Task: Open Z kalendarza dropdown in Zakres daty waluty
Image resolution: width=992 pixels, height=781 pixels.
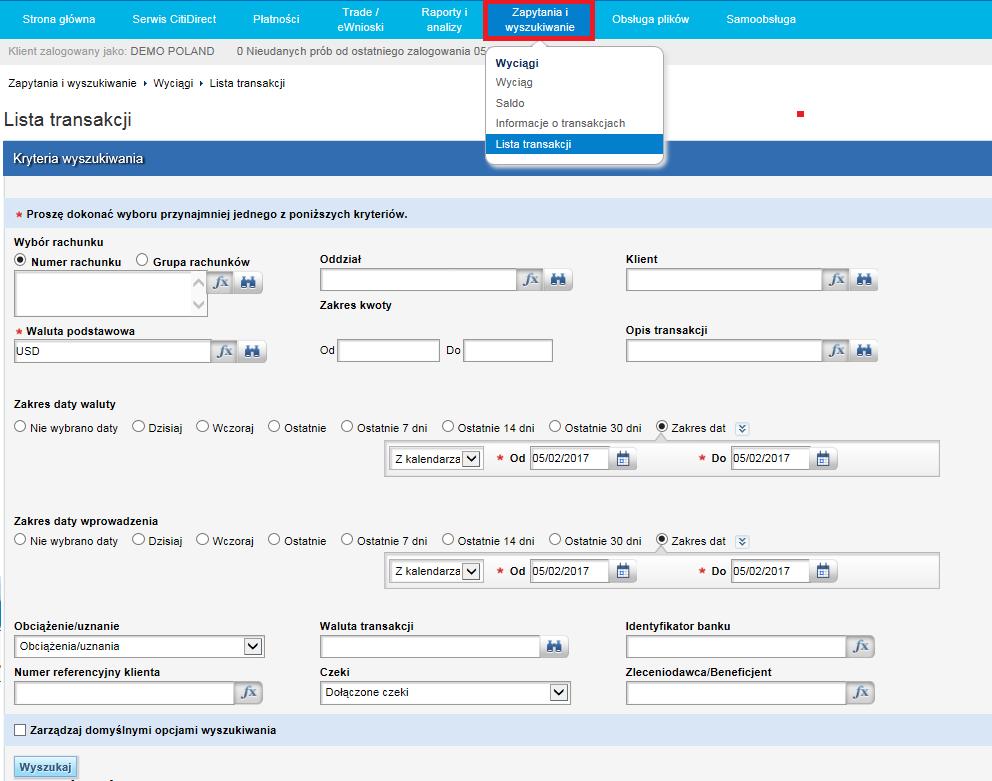Action: [x=437, y=459]
